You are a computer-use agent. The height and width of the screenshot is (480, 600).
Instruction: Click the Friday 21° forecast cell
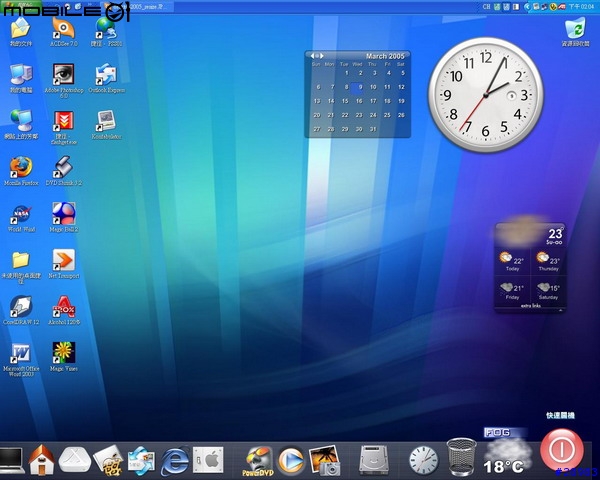[512, 290]
